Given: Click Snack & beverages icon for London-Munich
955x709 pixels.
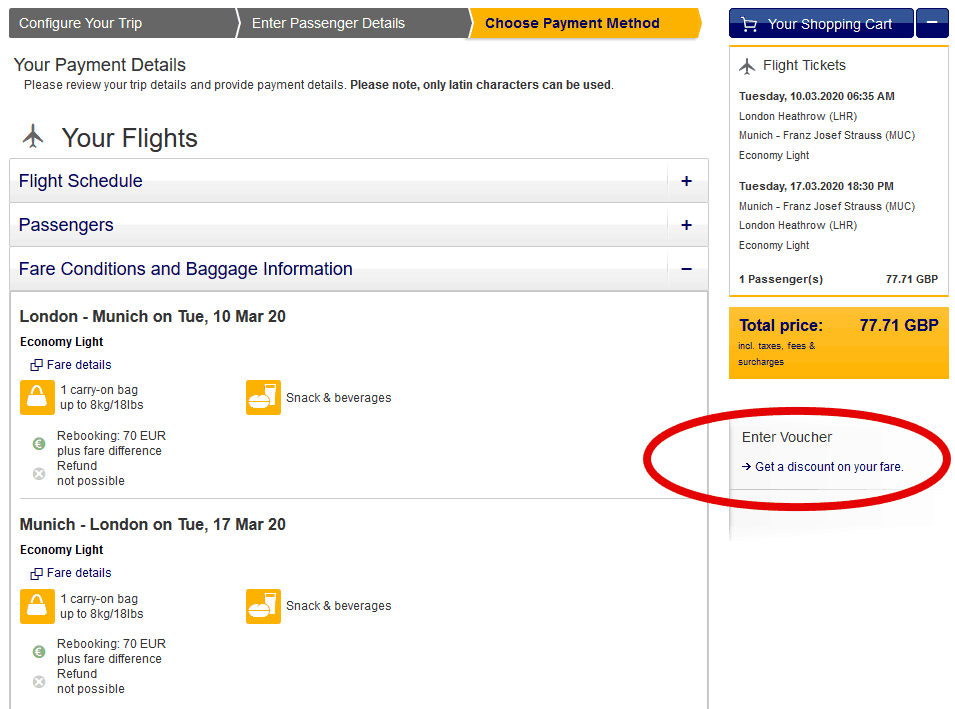Looking at the screenshot, I should (263, 397).
